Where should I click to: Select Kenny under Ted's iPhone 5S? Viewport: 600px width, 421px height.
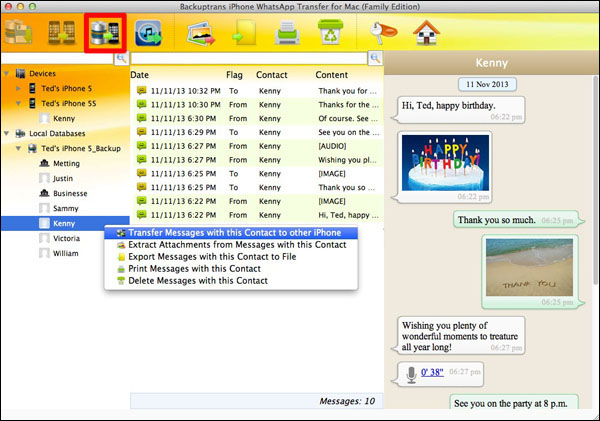[64, 118]
